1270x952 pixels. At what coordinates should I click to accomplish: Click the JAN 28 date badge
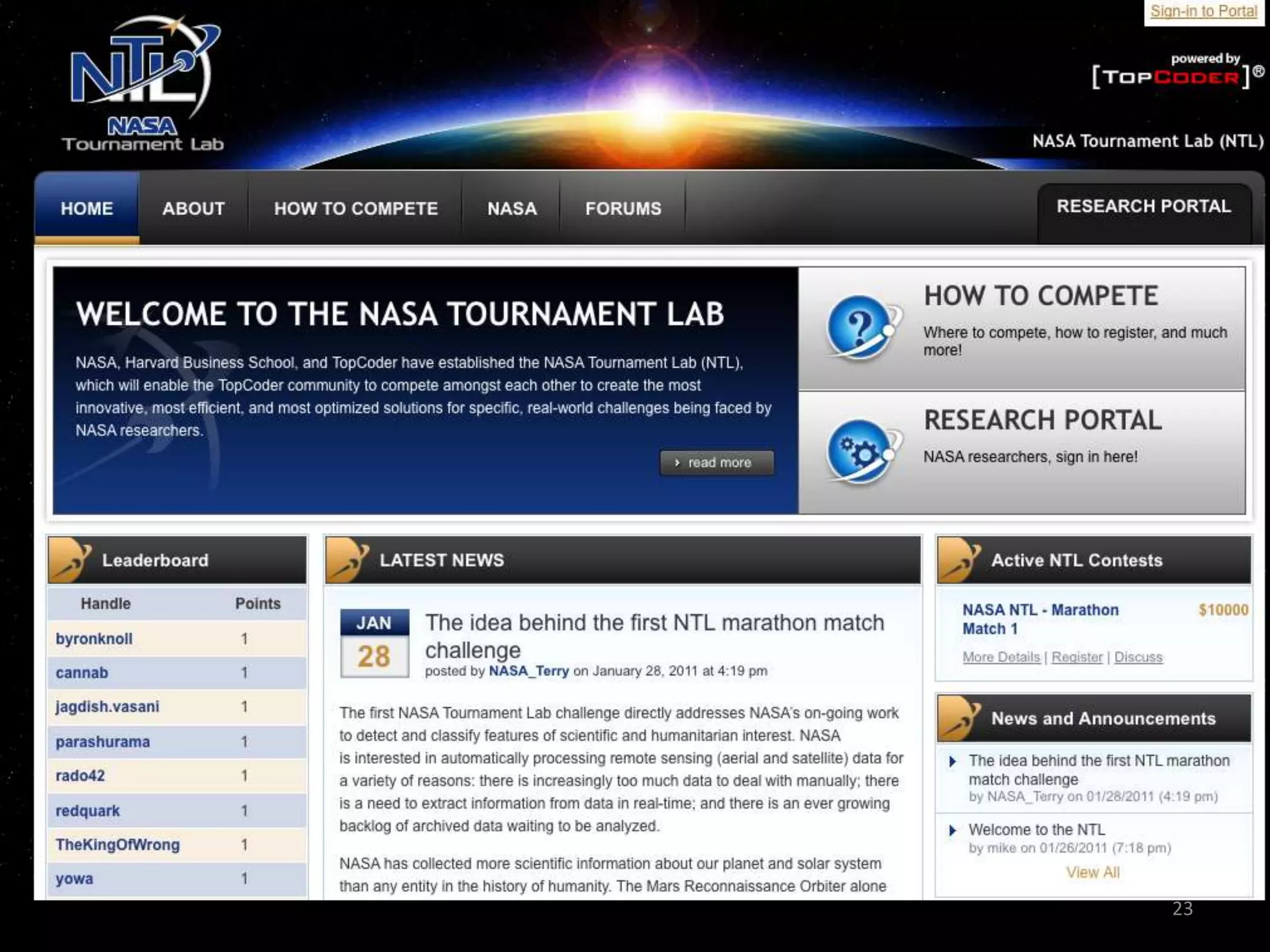tap(374, 643)
